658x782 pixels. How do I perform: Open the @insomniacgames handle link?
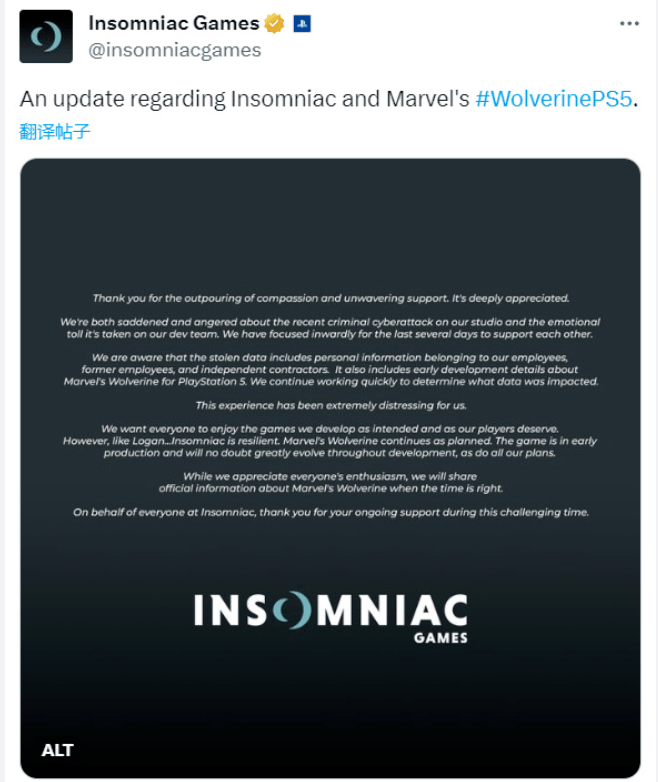(x=175, y=50)
